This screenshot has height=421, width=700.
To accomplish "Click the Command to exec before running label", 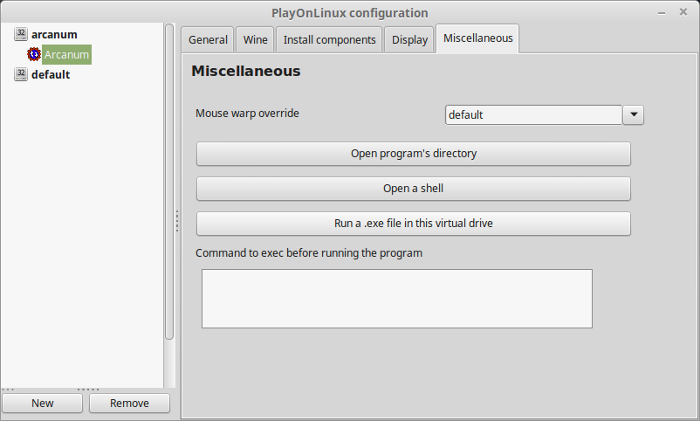I will (309, 253).
